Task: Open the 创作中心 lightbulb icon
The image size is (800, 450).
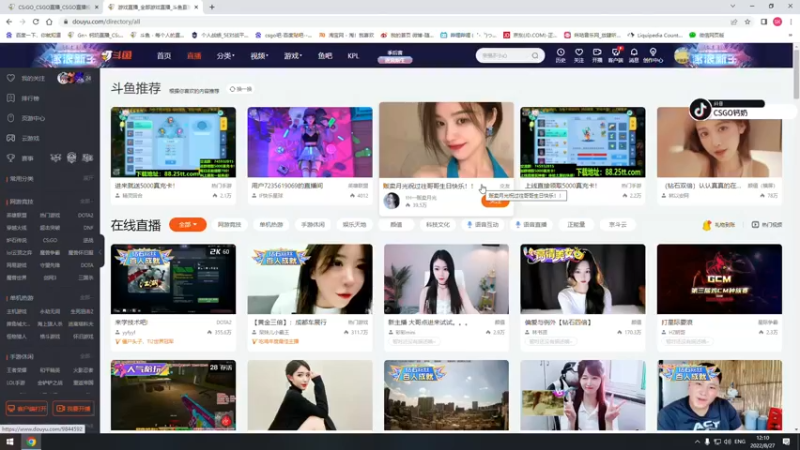Action: [x=653, y=55]
